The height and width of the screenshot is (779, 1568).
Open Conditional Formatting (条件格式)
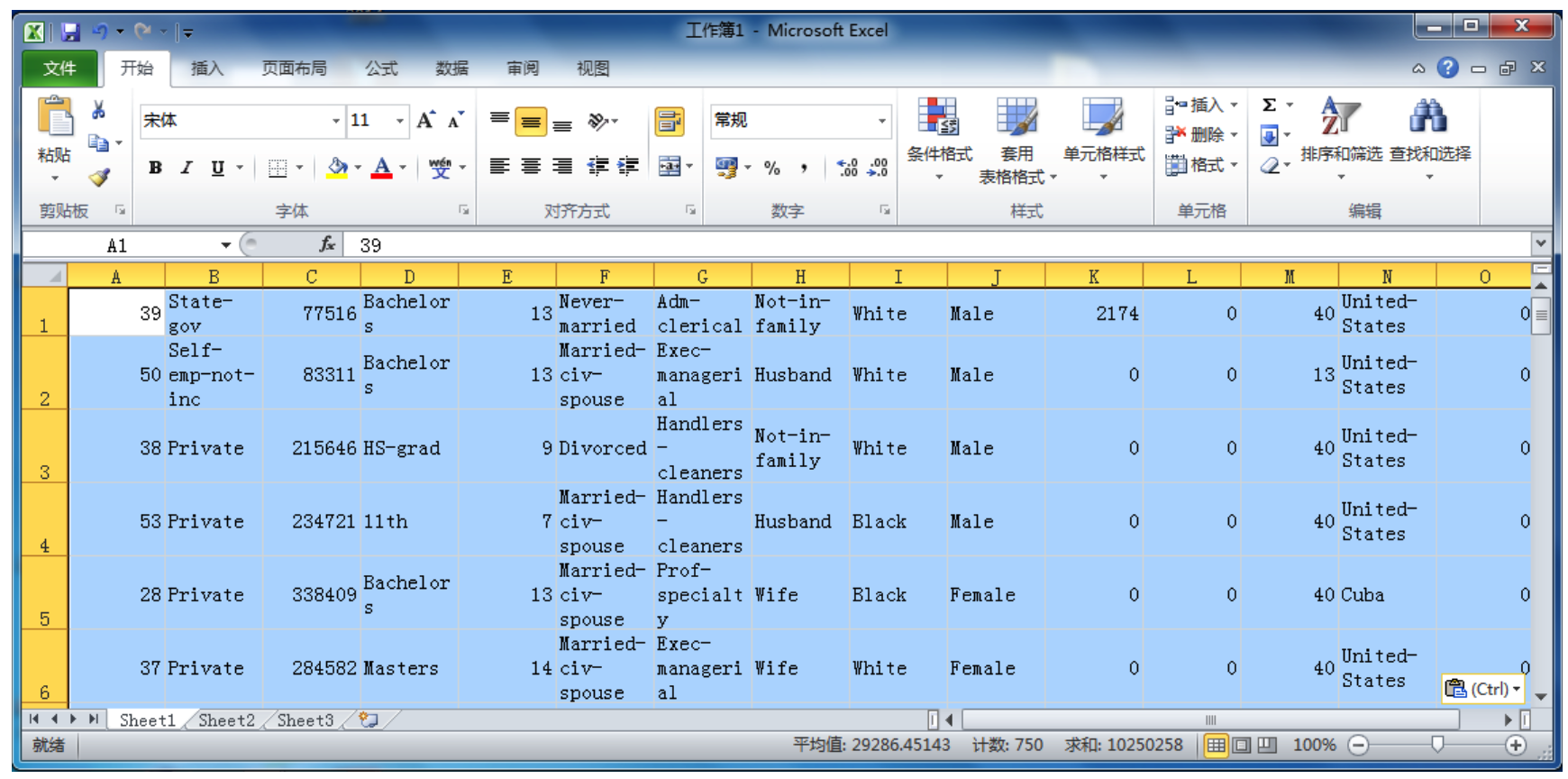(939, 140)
